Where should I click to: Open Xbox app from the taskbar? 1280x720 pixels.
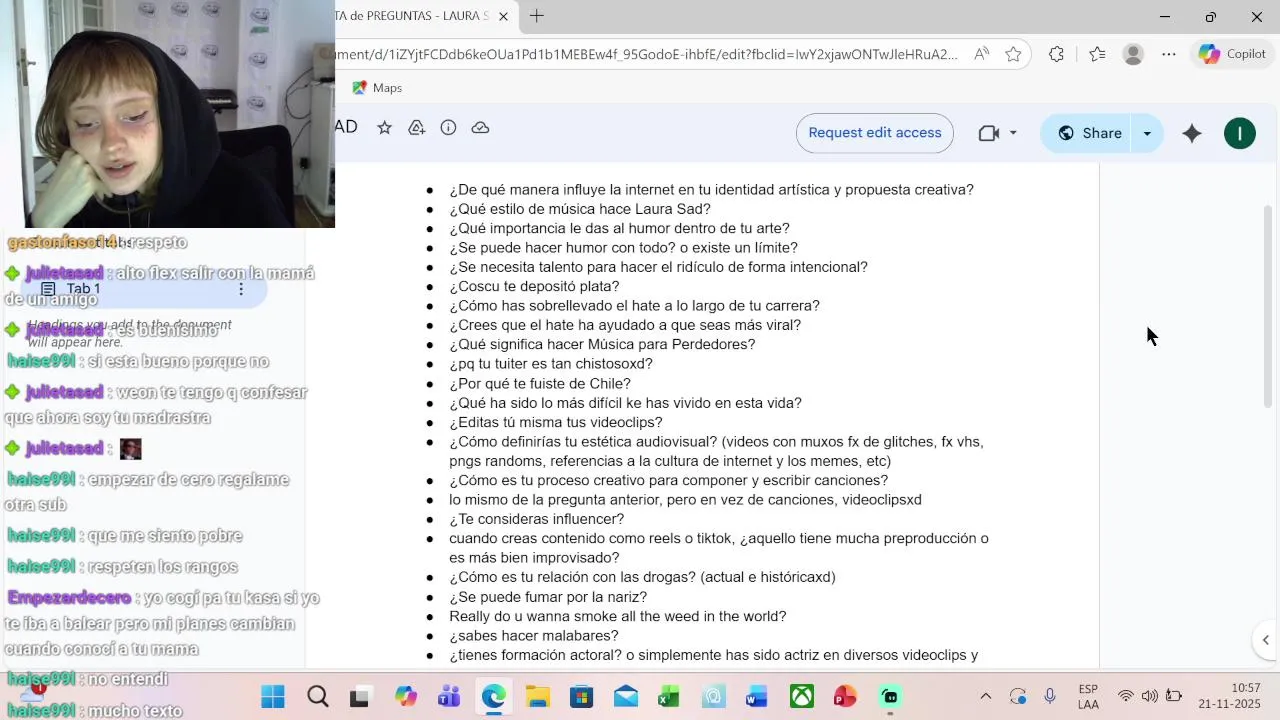point(802,696)
